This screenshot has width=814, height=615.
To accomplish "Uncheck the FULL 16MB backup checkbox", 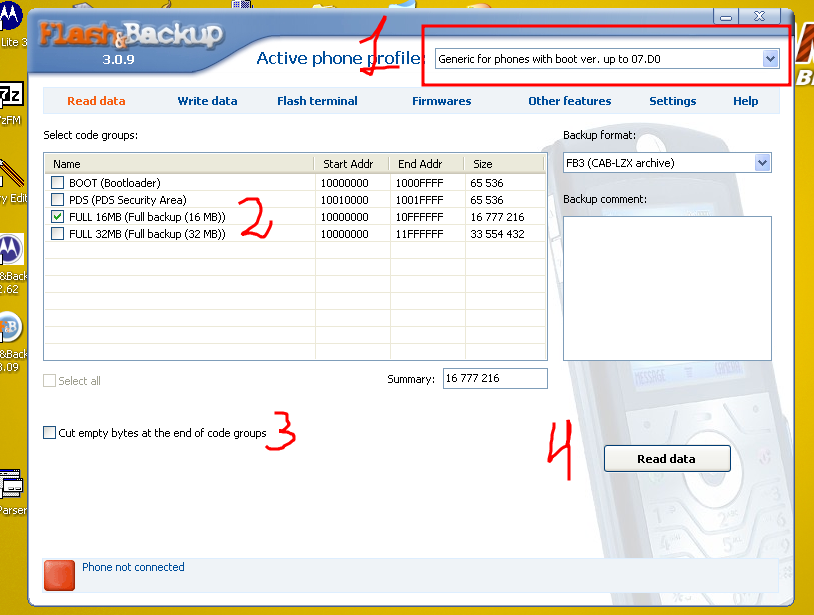I will point(58,217).
